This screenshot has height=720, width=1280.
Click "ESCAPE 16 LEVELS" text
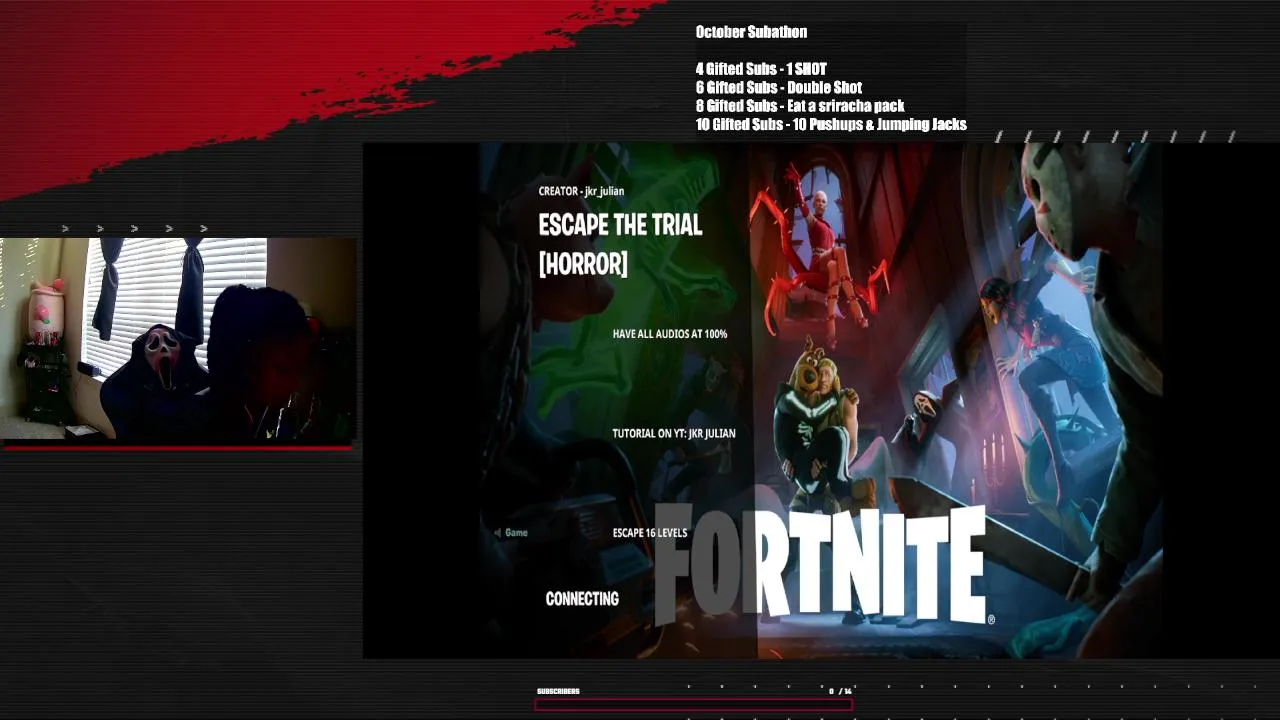(650, 533)
